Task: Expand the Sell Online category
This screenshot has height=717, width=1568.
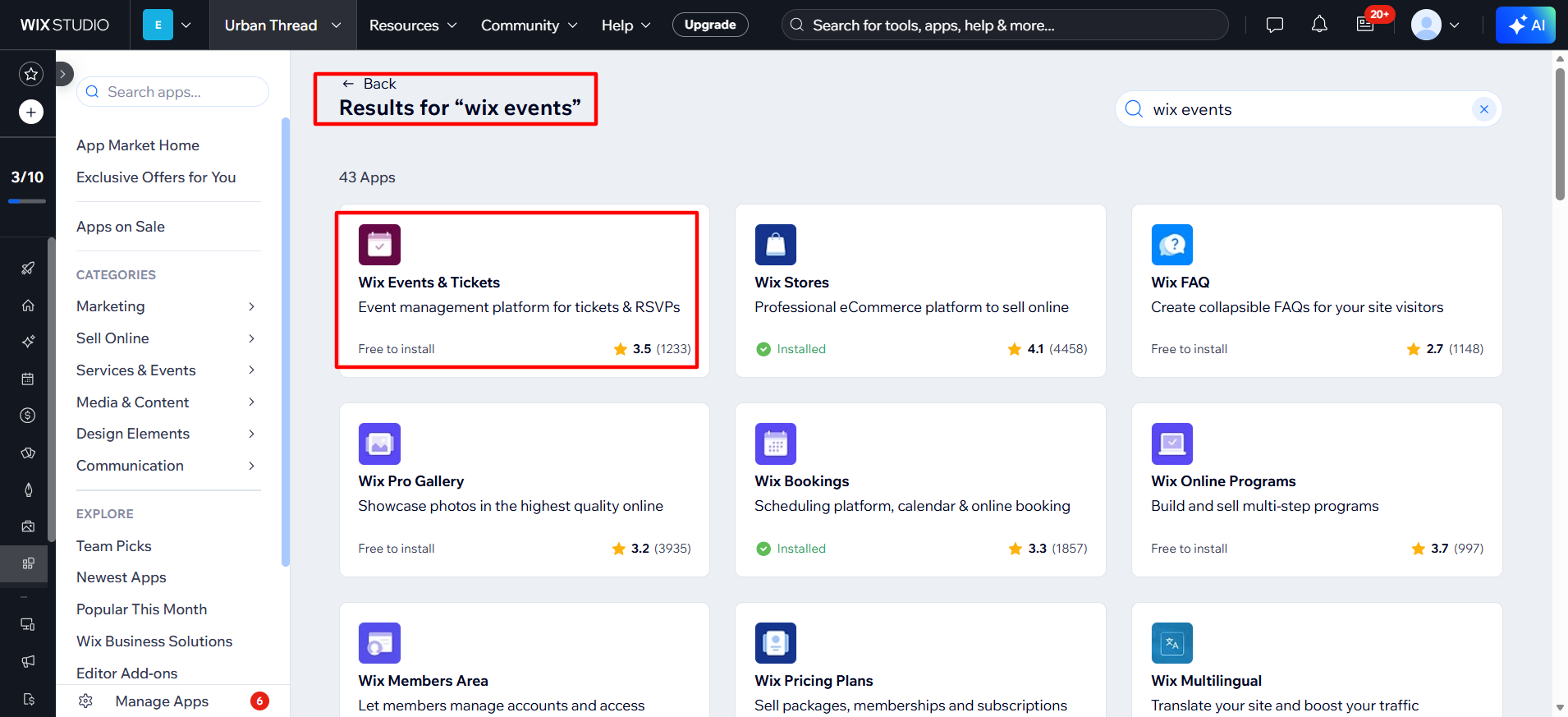Action: tap(167, 338)
